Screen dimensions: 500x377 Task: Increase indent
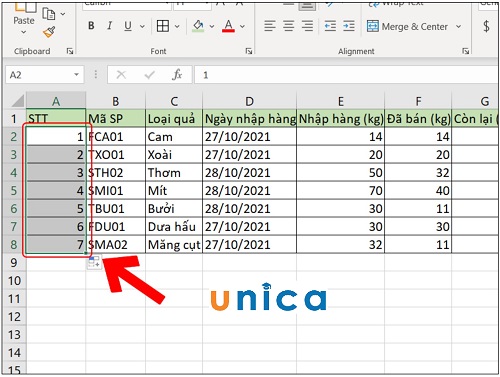click(x=349, y=26)
